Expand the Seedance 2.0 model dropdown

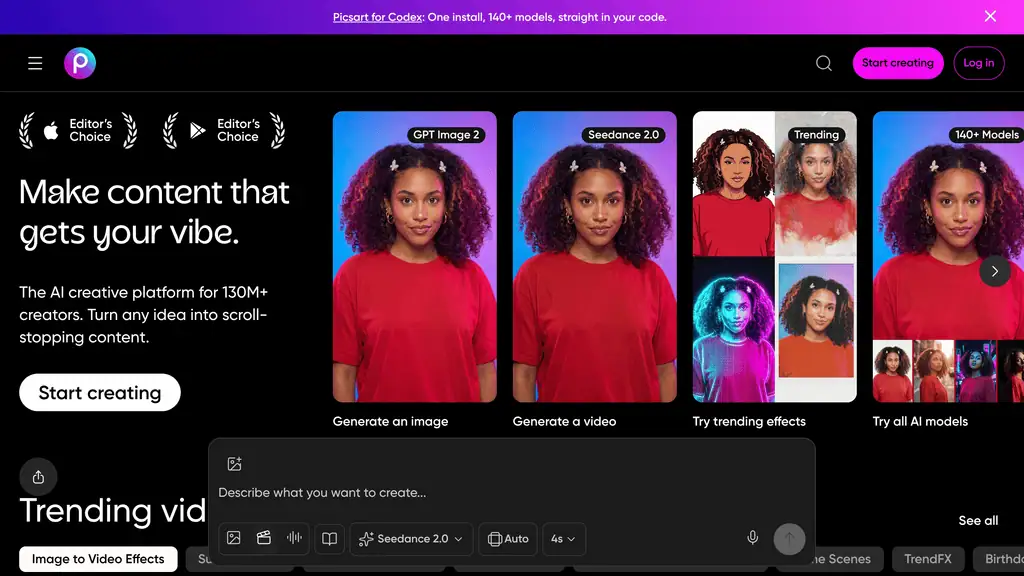pos(411,539)
